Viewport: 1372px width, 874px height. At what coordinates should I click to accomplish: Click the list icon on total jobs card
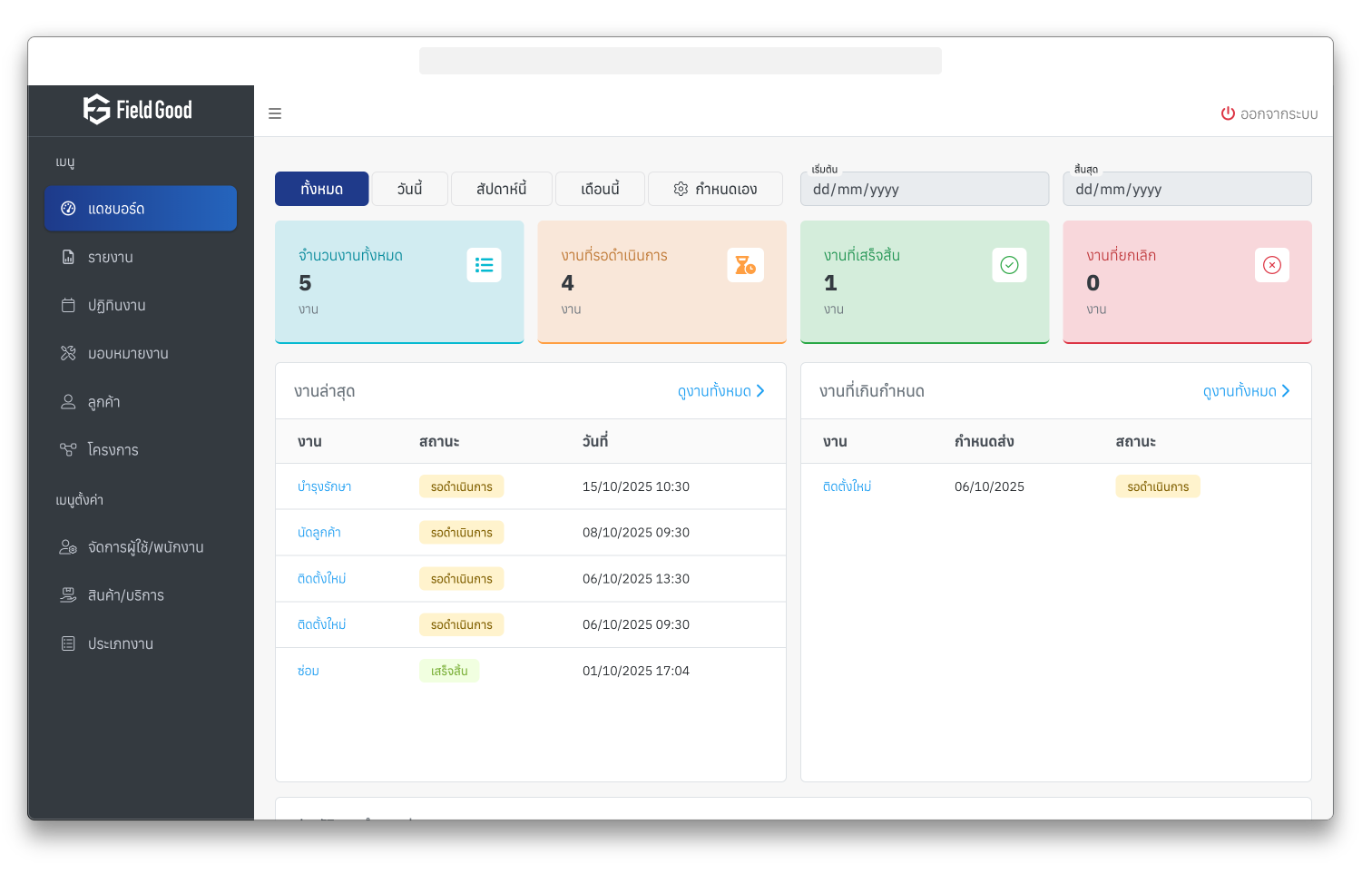click(x=484, y=265)
